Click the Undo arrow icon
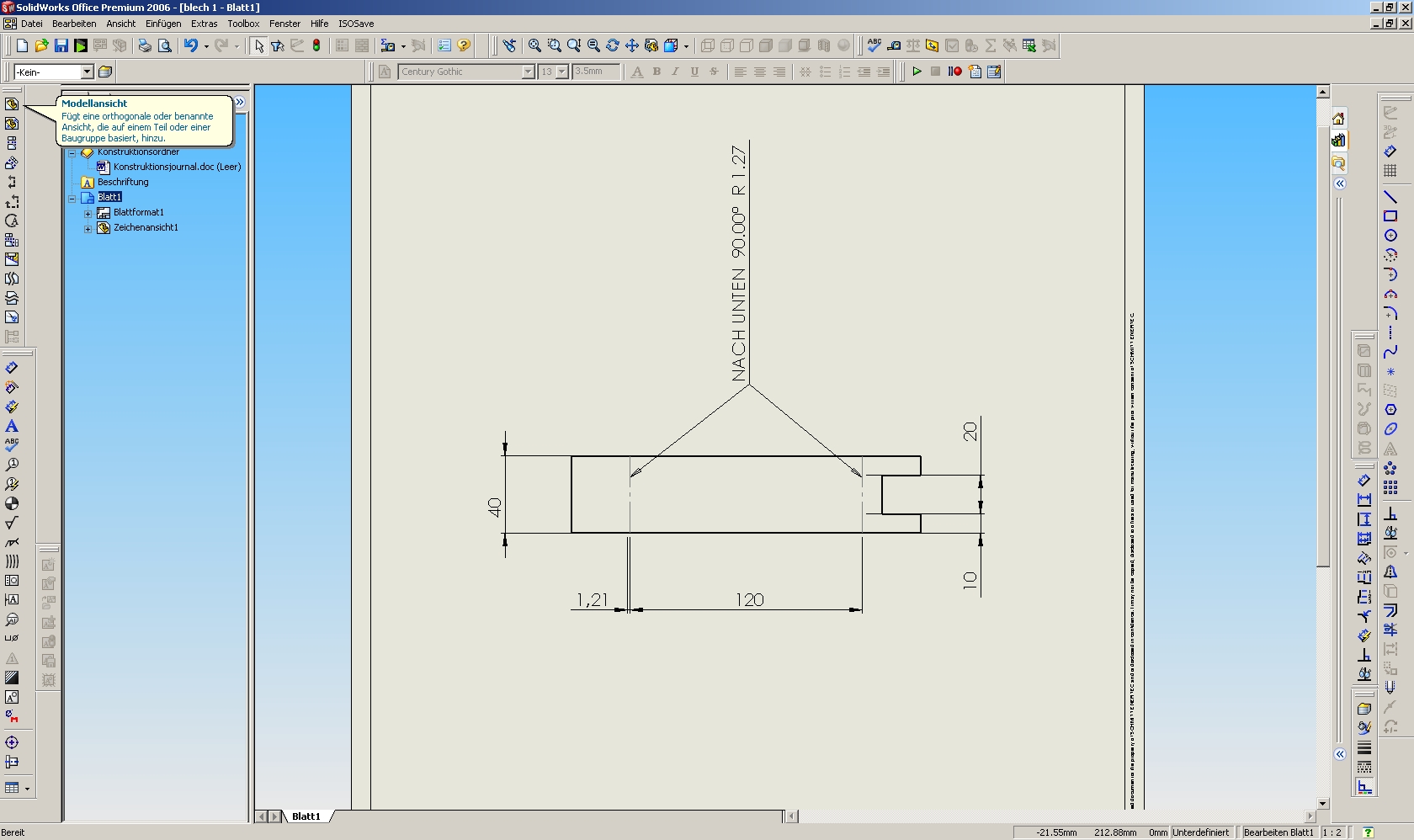1414x840 pixels. pyautogui.click(x=191, y=45)
